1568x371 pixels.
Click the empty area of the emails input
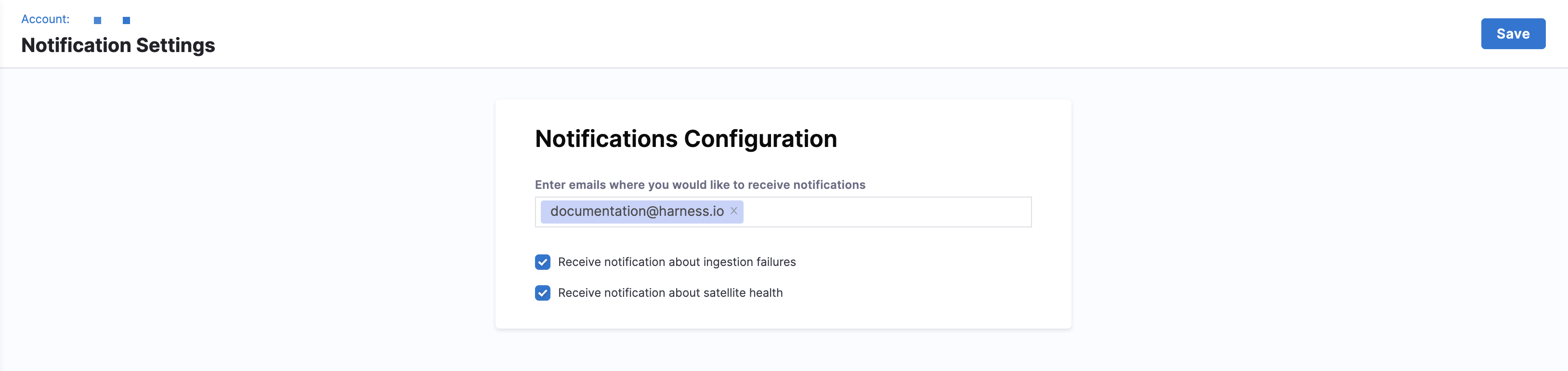coord(886,212)
